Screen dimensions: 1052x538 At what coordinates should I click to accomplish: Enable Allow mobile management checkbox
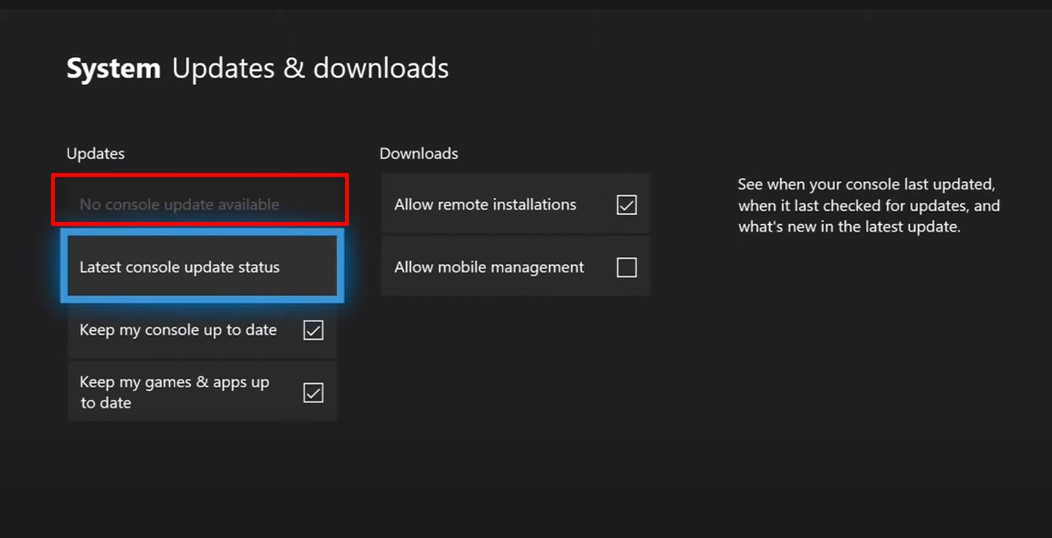tap(627, 267)
